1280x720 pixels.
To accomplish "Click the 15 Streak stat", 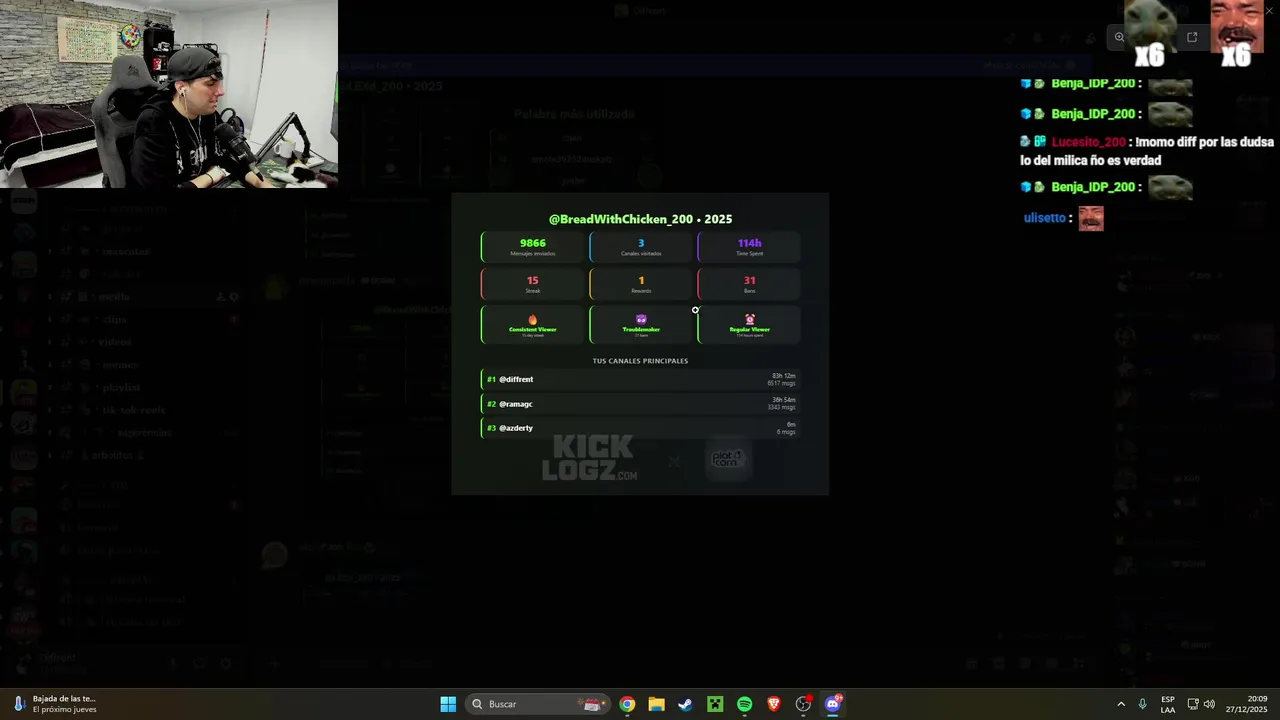I will click(x=532, y=285).
